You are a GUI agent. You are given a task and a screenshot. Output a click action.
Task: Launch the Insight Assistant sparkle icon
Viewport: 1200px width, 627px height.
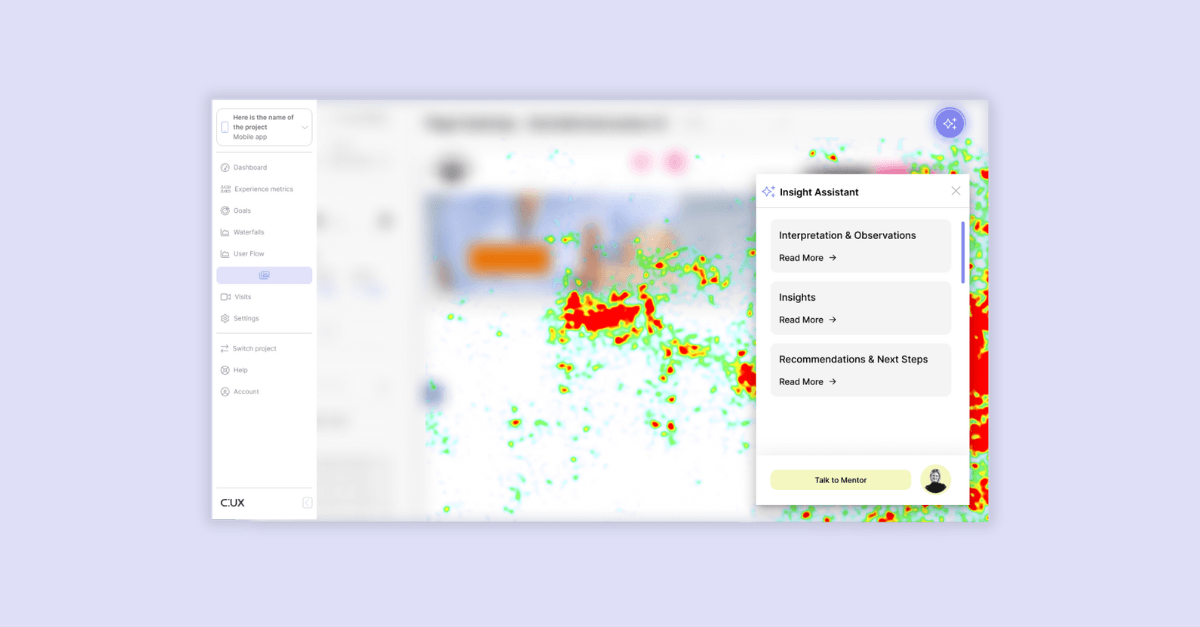tap(948, 122)
